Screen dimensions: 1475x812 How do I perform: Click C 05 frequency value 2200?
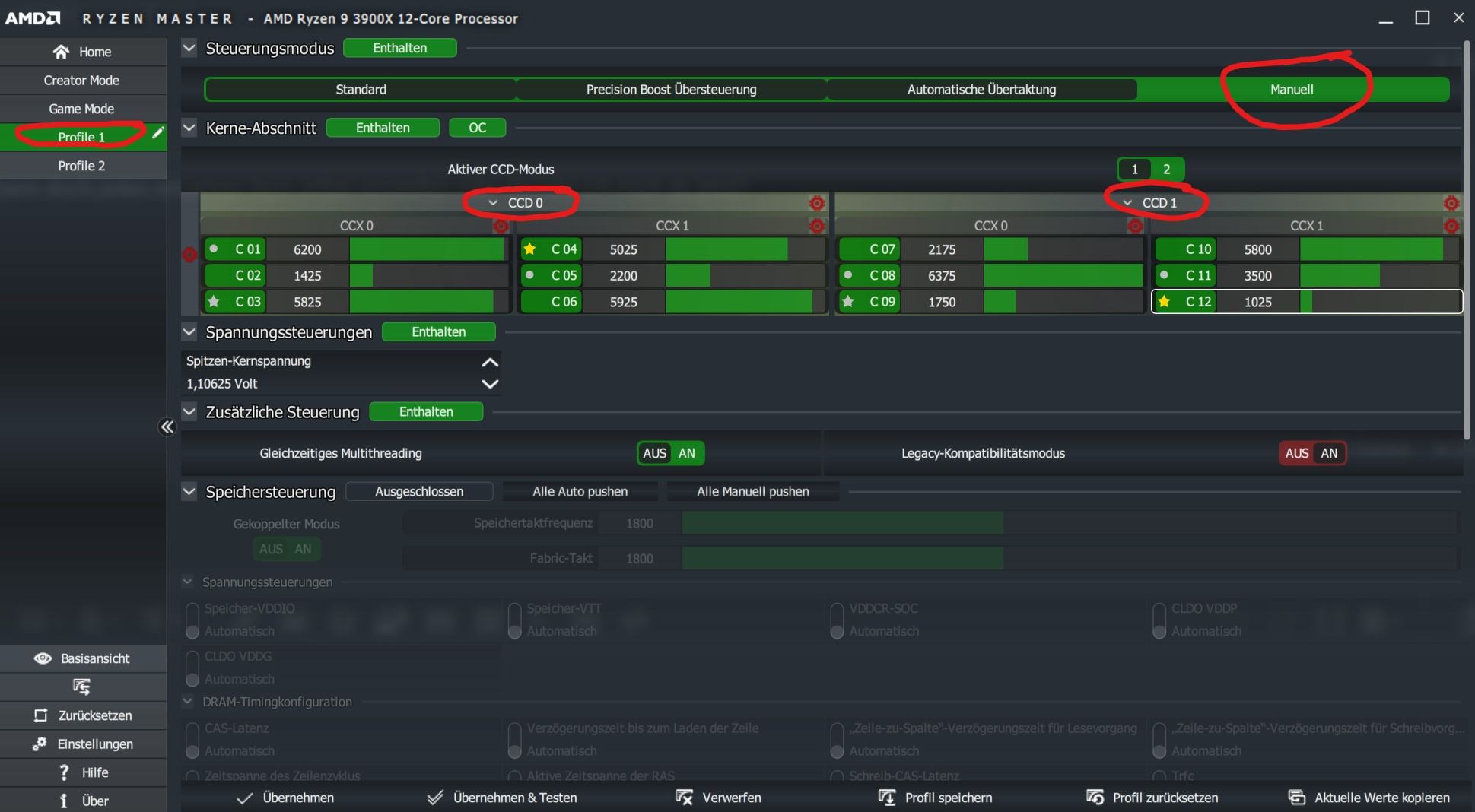tap(623, 275)
